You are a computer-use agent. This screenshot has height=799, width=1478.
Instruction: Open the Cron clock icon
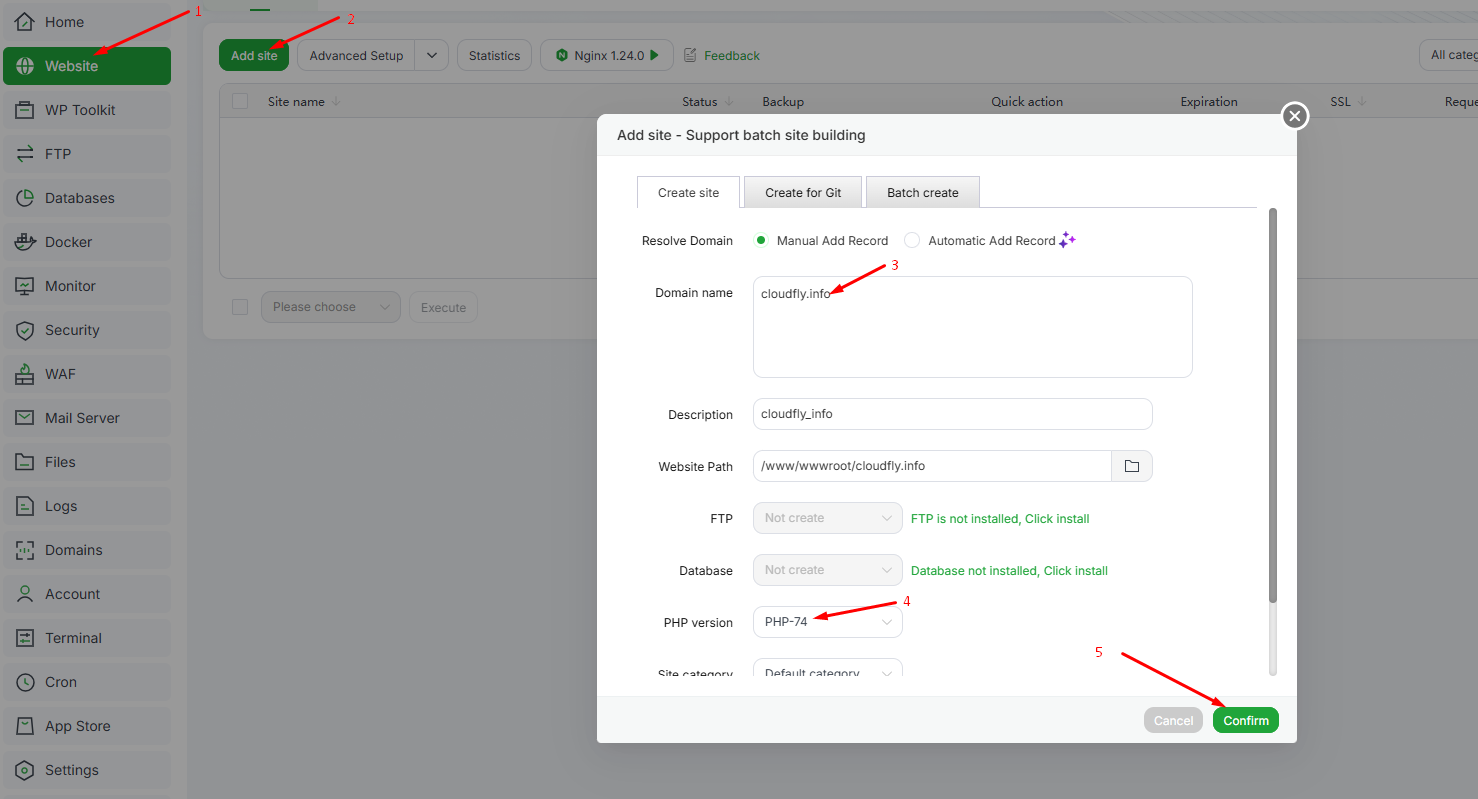pos(26,682)
